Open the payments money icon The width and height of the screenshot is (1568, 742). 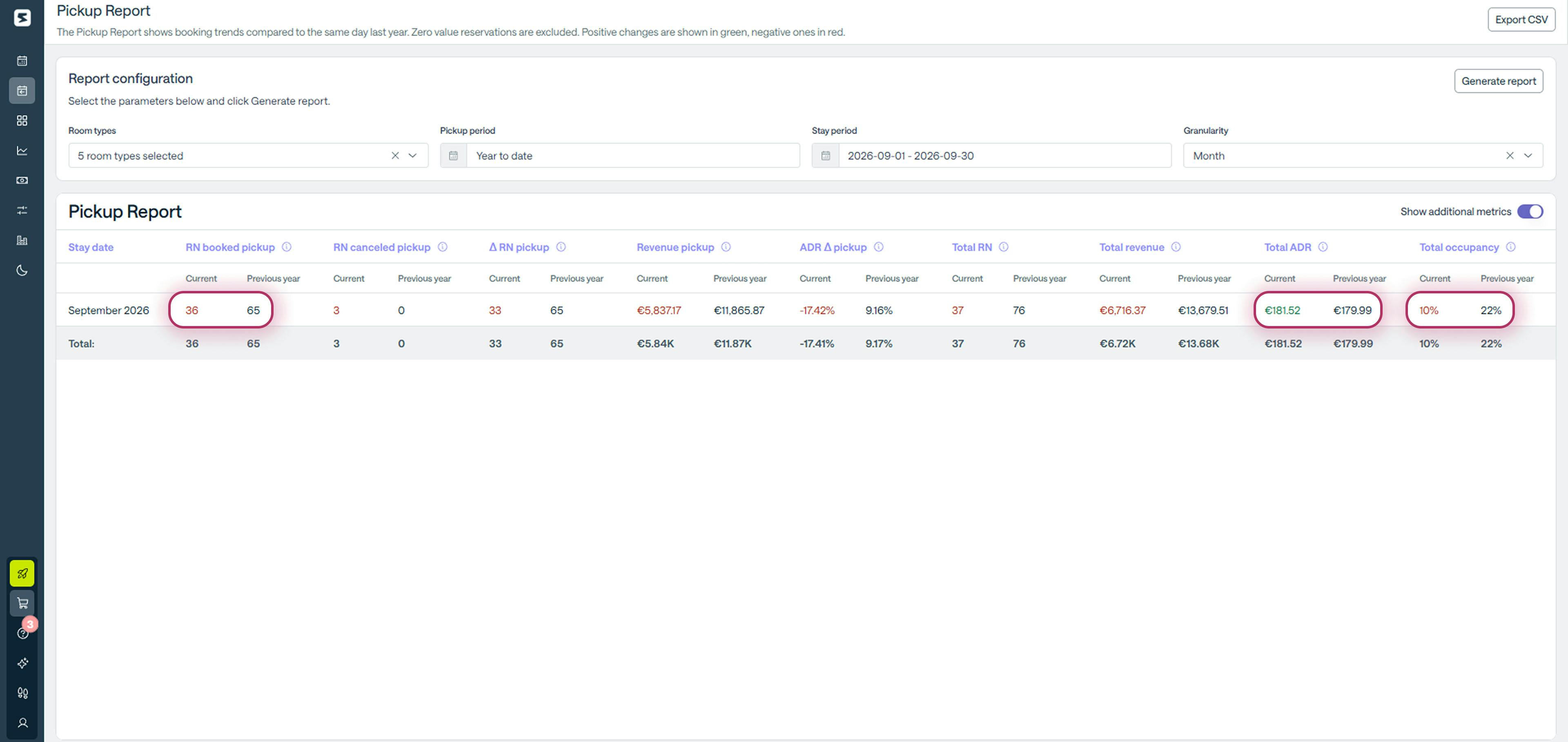[22, 180]
